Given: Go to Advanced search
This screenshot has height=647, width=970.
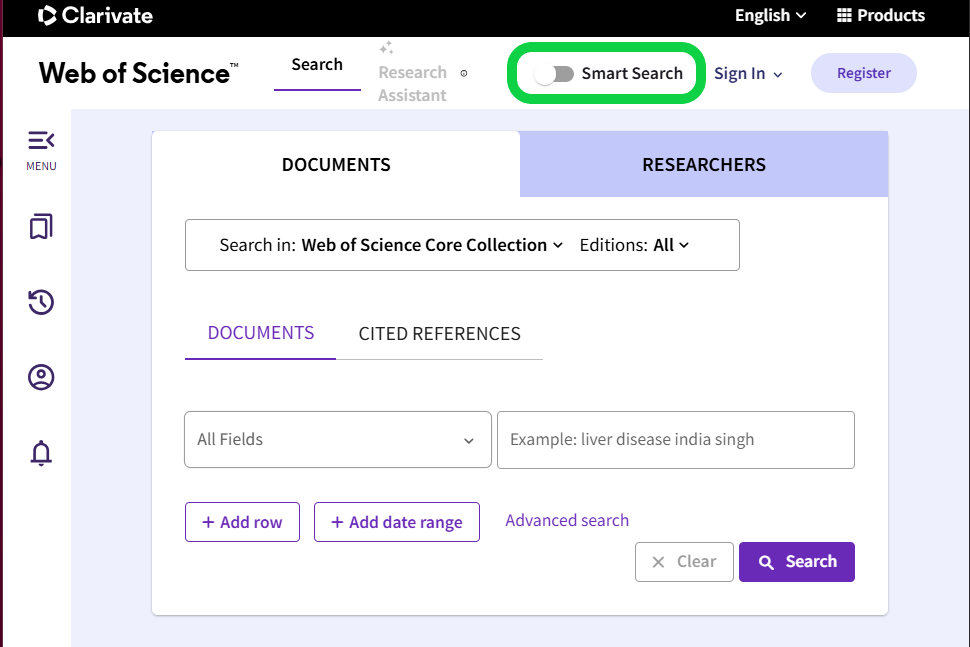Looking at the screenshot, I should 566,520.
